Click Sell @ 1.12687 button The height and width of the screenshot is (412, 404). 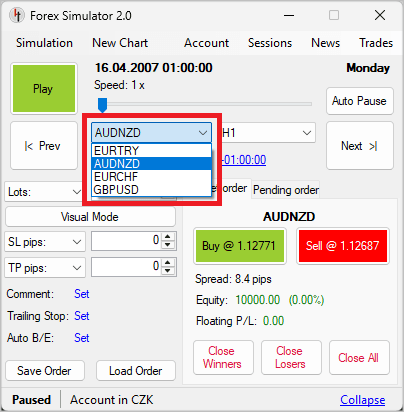click(343, 246)
